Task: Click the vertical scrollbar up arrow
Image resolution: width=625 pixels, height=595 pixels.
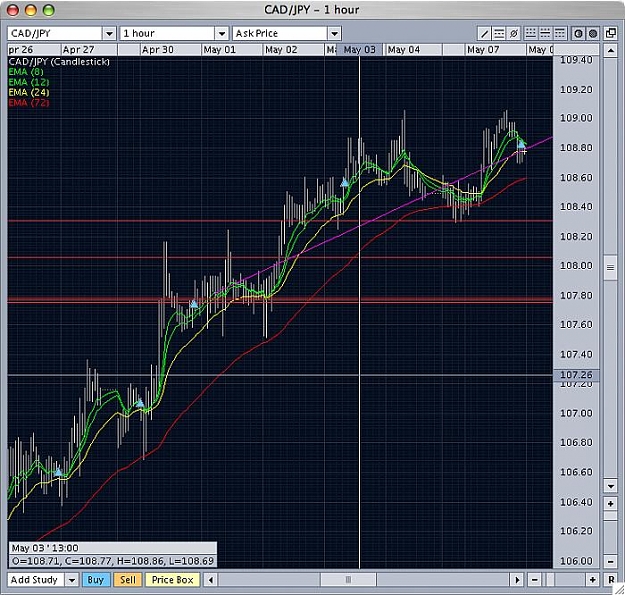Action: coord(610,51)
